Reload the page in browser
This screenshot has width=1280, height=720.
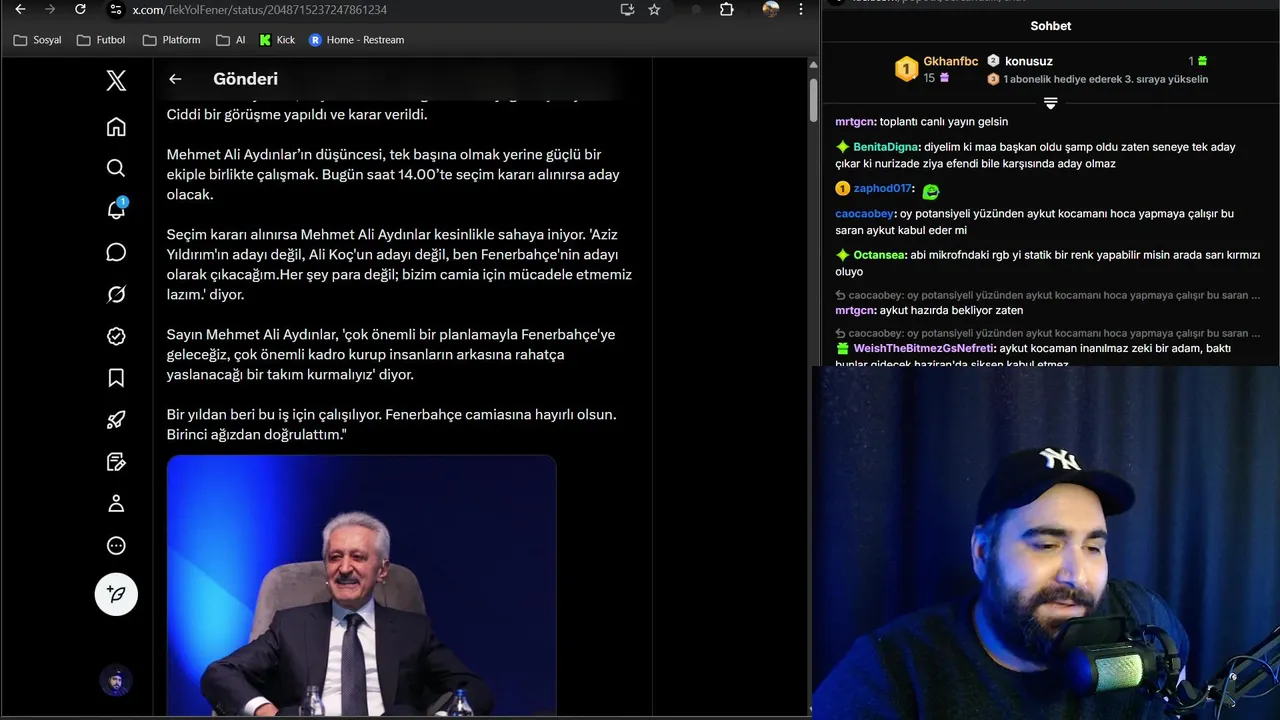click(x=80, y=9)
